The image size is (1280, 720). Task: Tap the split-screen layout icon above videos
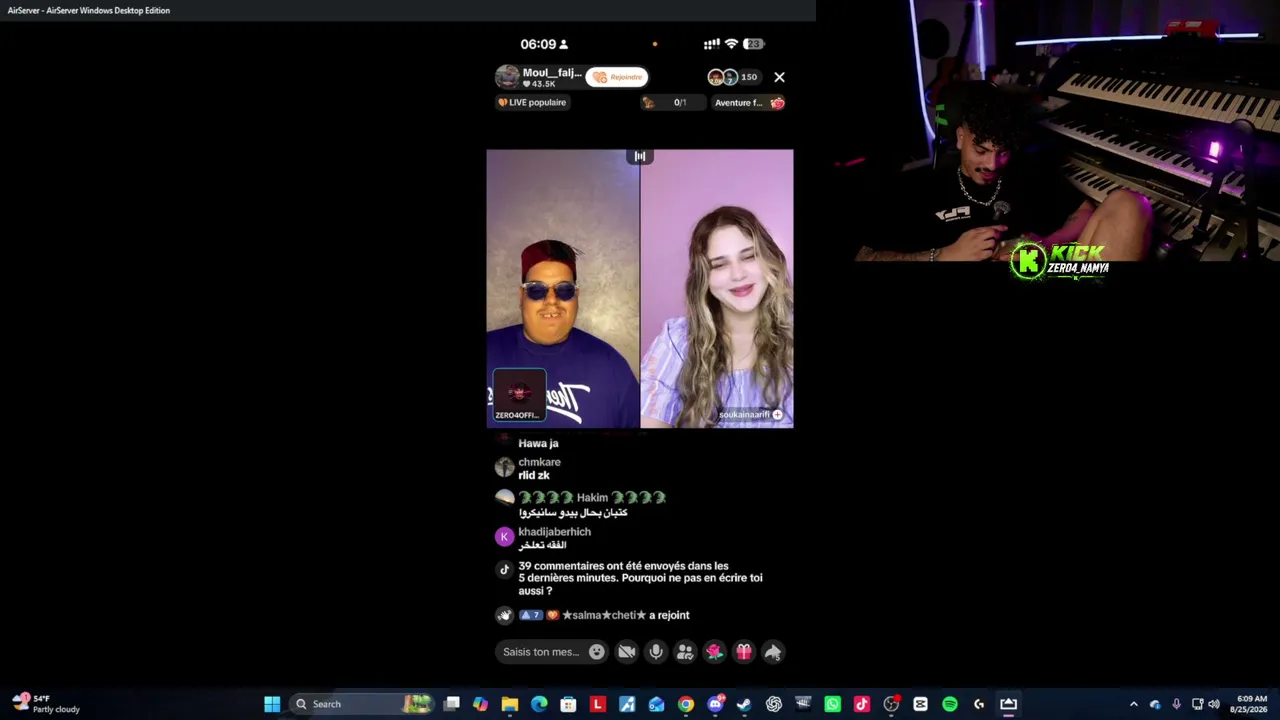point(640,156)
